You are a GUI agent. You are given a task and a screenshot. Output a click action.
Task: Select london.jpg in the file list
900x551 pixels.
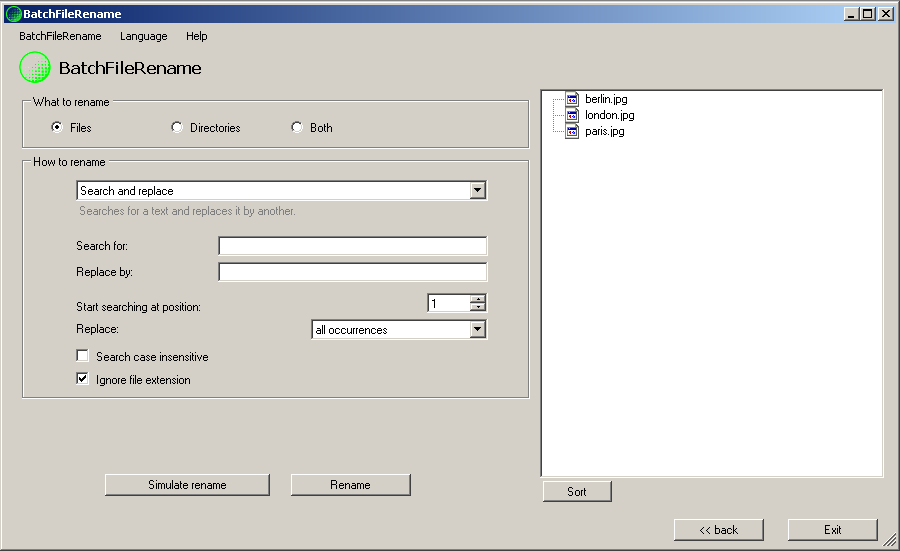click(610, 115)
